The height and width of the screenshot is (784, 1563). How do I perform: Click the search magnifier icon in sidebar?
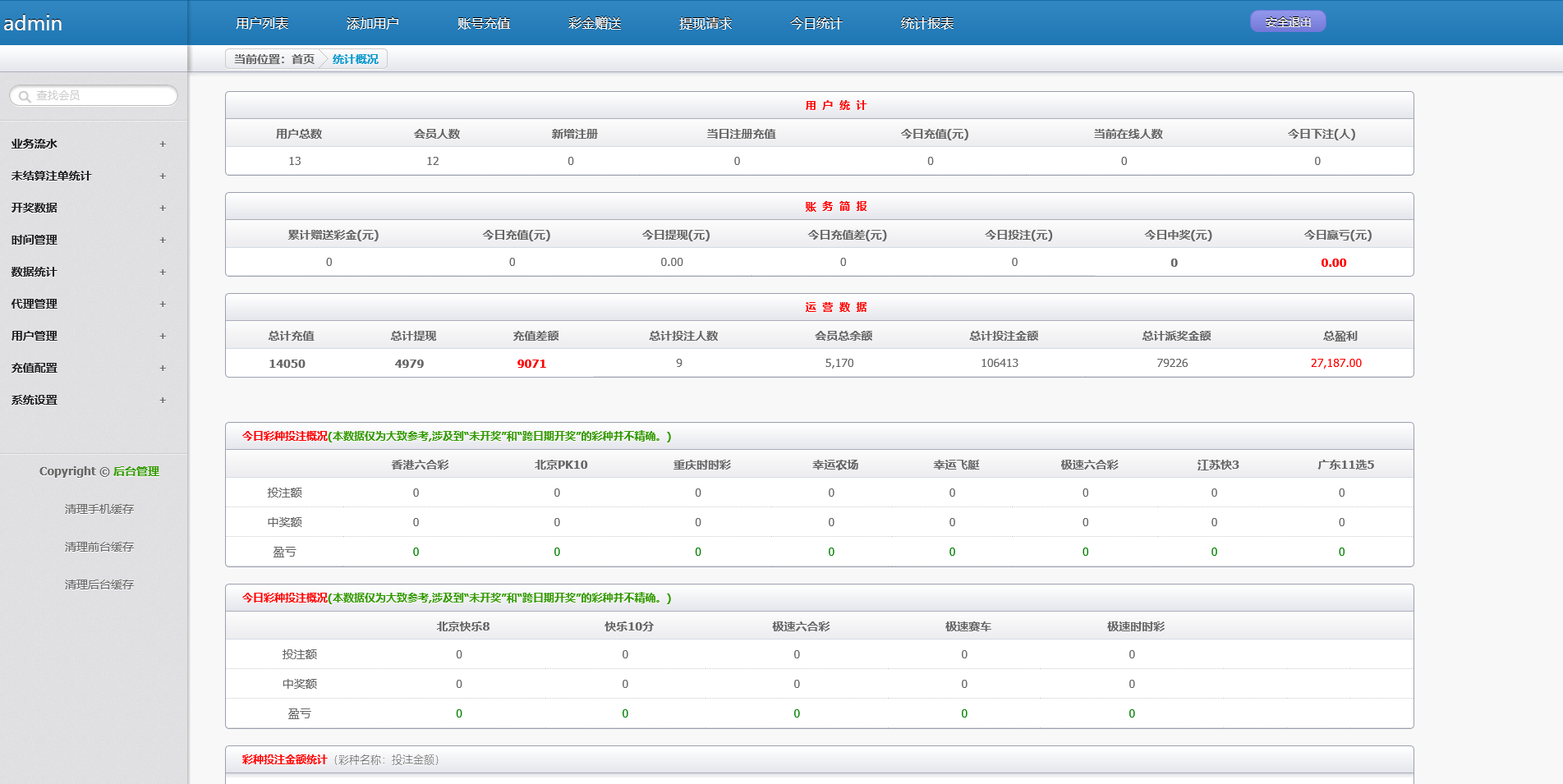click(25, 96)
